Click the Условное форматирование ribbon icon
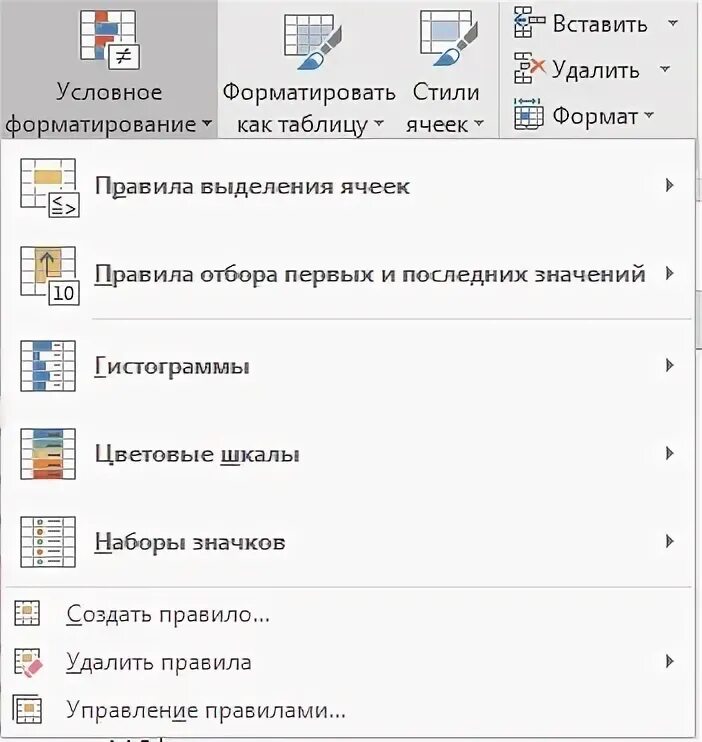 click(107, 38)
